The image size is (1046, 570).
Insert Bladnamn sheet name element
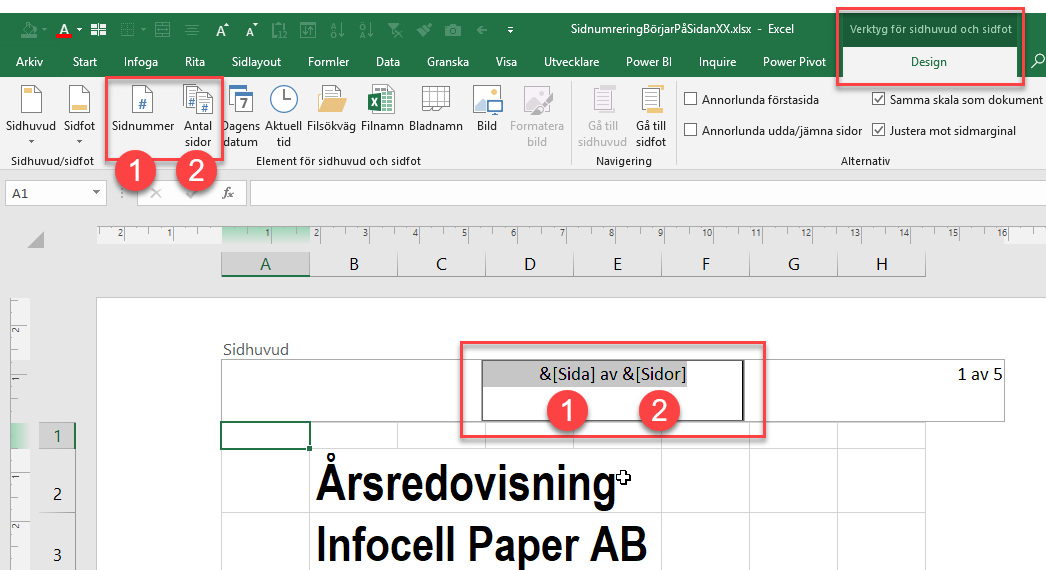436,108
